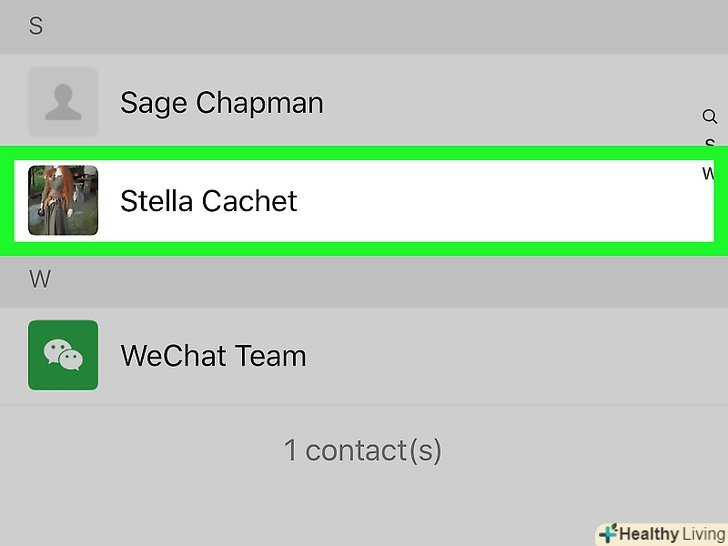Viewport: 728px width, 546px height.
Task: Open Stella Cachet's profile photo
Action: click(63, 200)
